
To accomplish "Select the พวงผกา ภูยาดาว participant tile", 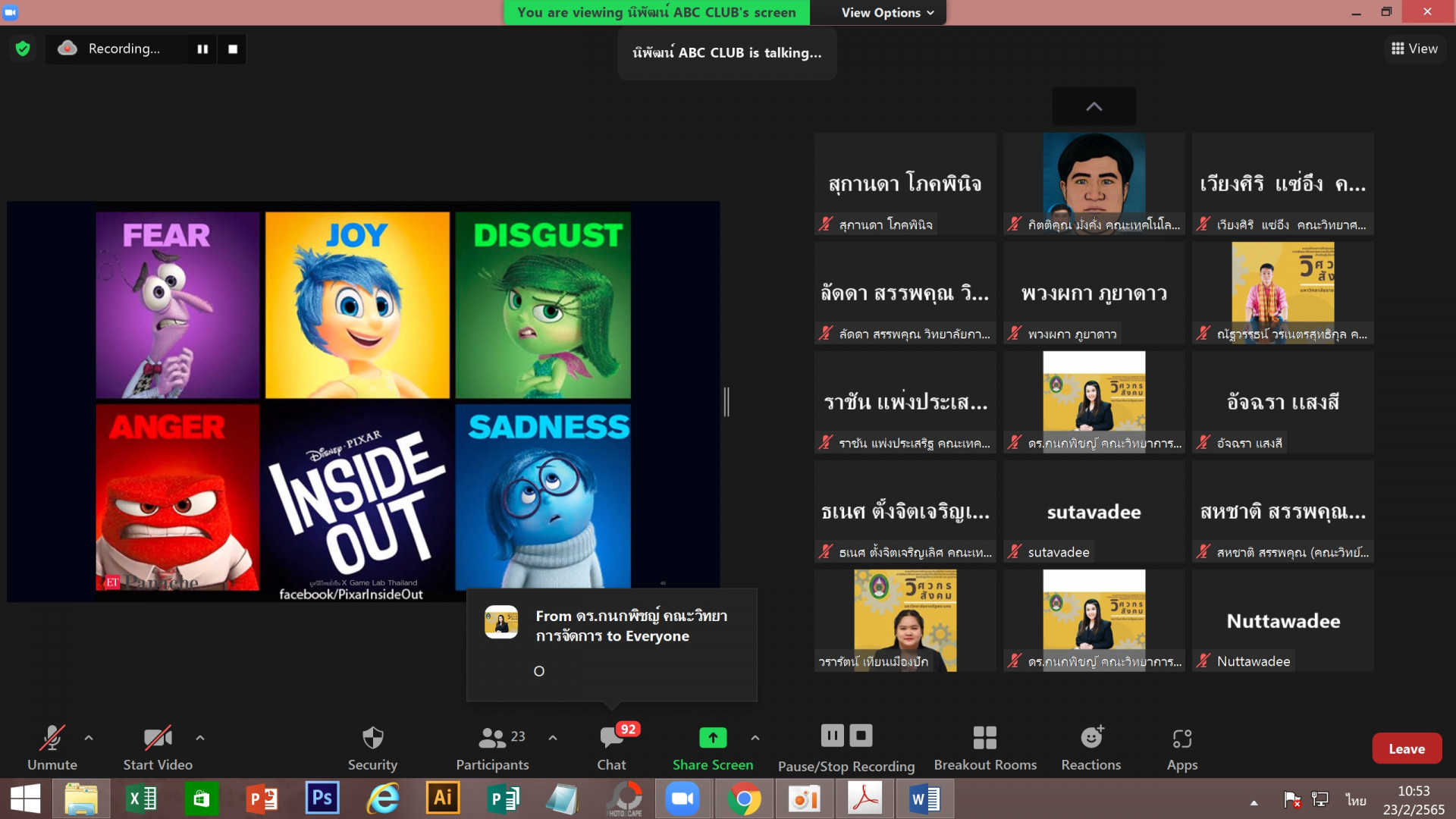I will point(1094,293).
